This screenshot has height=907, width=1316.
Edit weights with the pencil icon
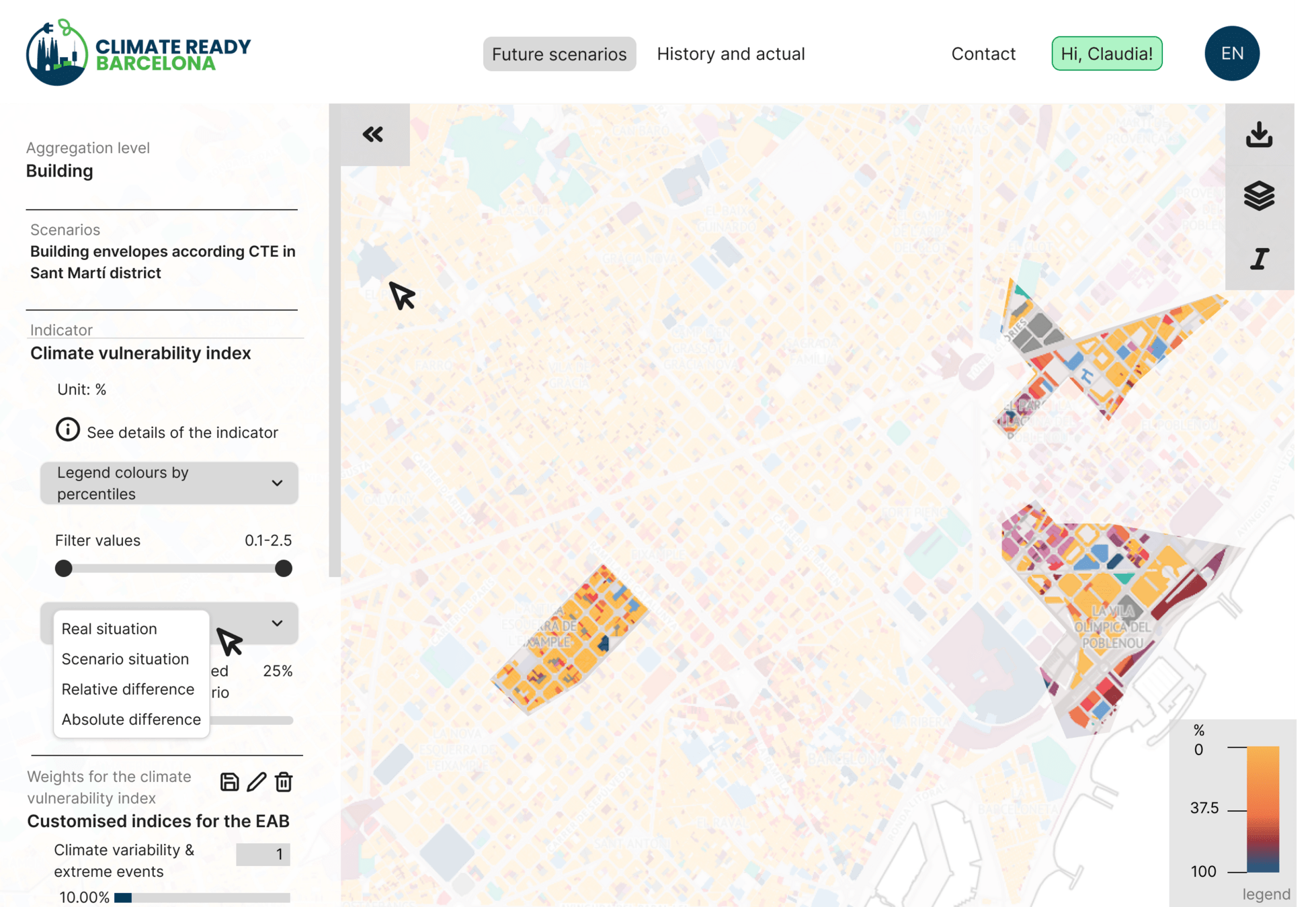256,782
